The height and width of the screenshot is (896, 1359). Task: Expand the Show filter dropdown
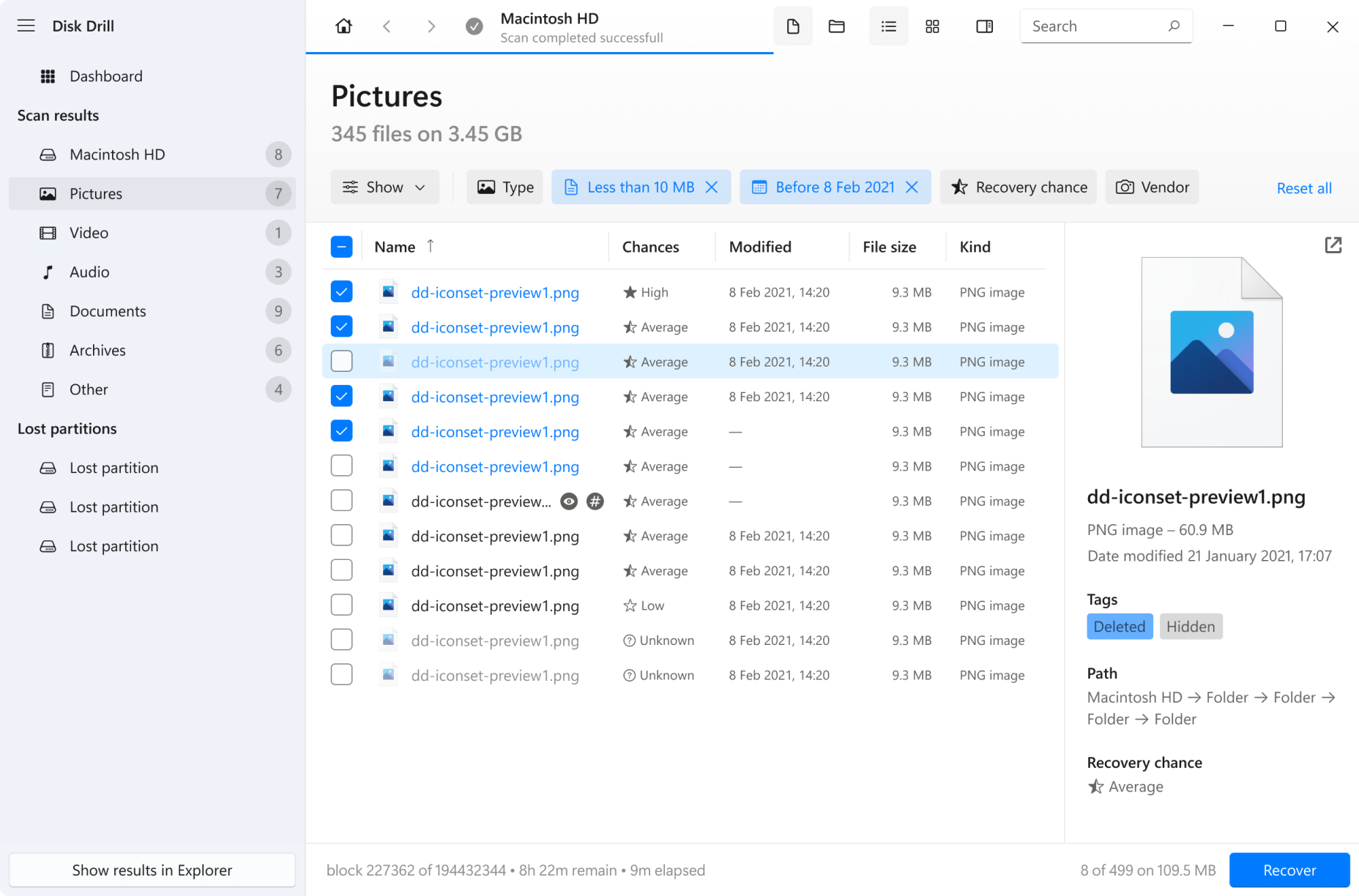(x=384, y=187)
